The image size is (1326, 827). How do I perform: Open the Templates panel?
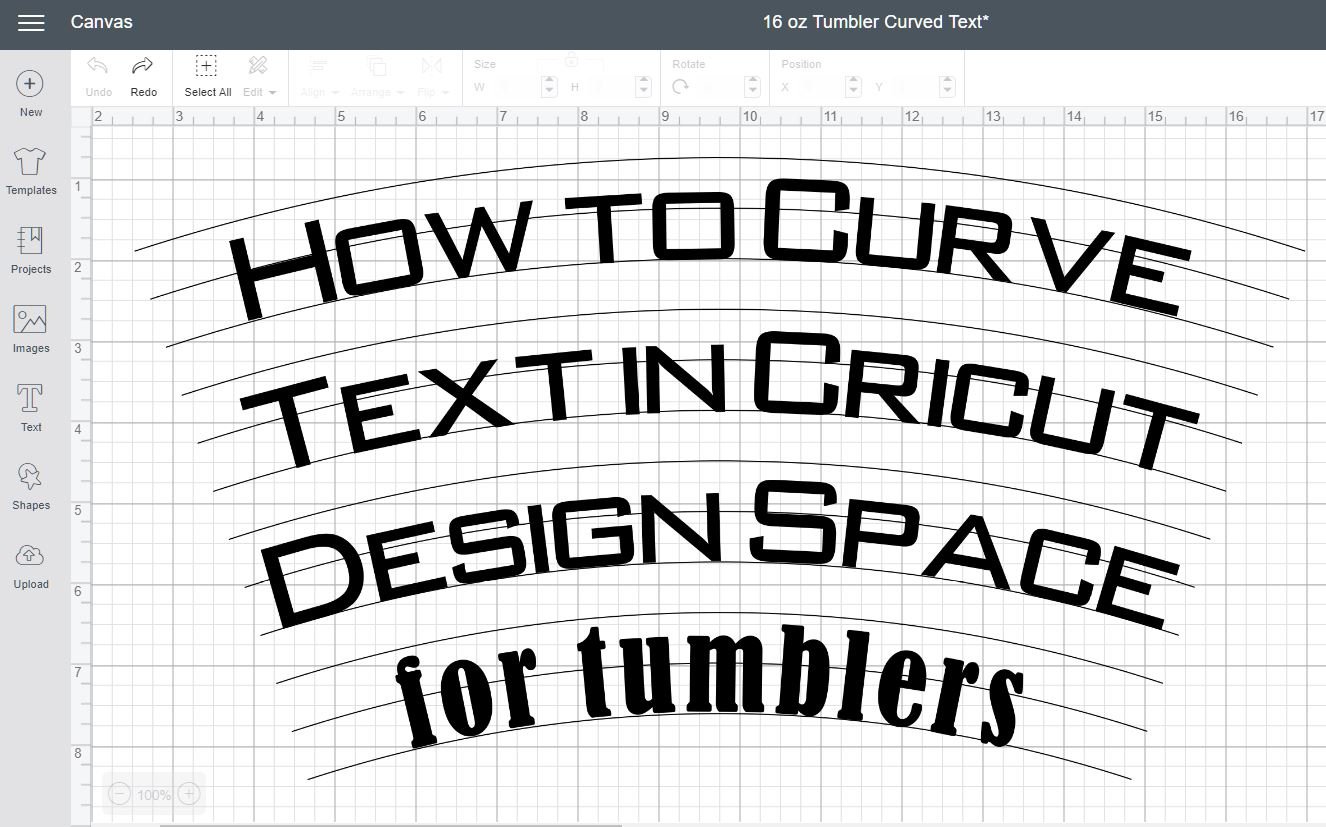31,171
